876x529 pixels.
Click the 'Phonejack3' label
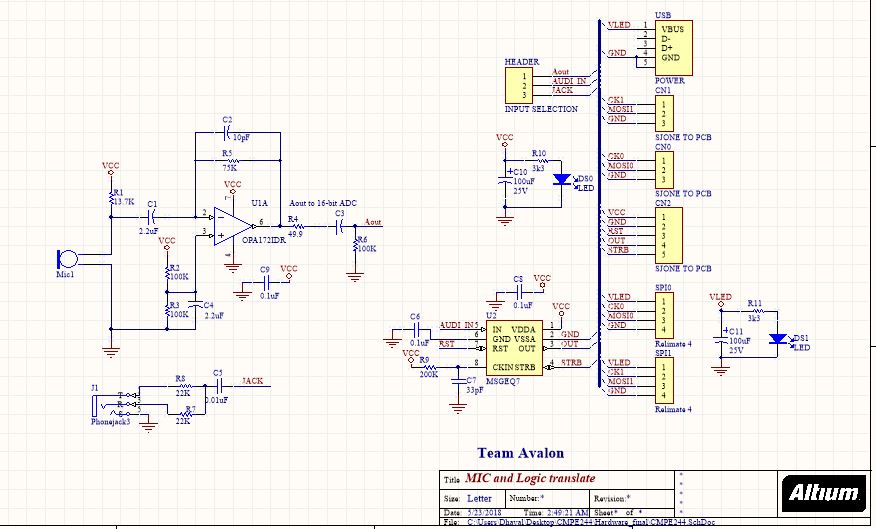111,422
